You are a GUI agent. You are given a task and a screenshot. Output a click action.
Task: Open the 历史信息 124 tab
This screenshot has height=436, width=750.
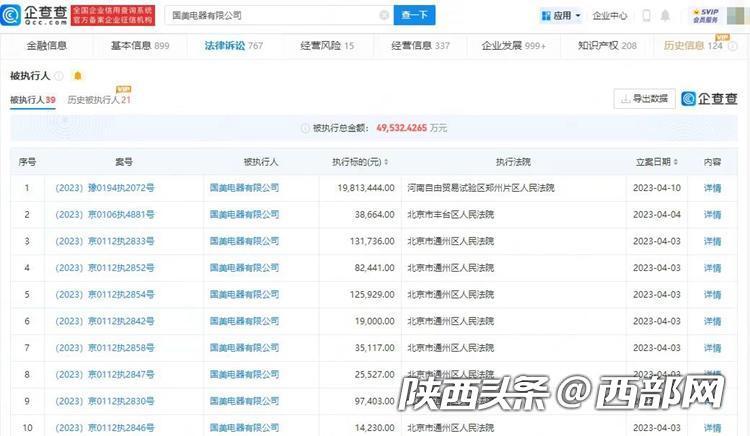click(x=693, y=46)
